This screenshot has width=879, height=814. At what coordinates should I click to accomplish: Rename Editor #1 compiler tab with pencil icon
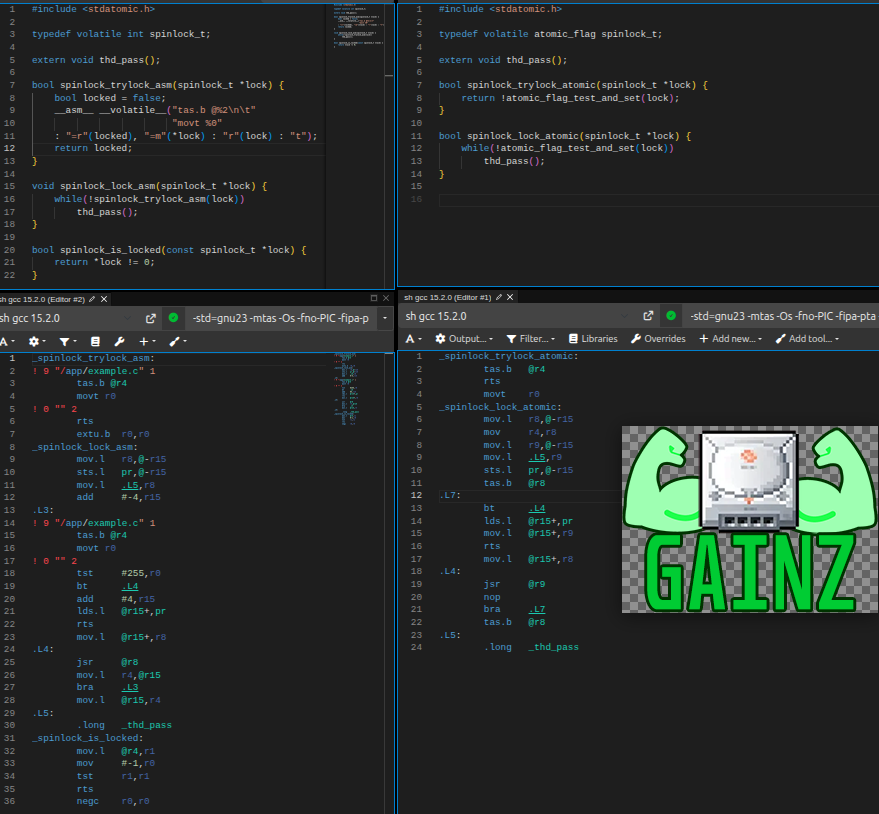pyautogui.click(x=498, y=297)
